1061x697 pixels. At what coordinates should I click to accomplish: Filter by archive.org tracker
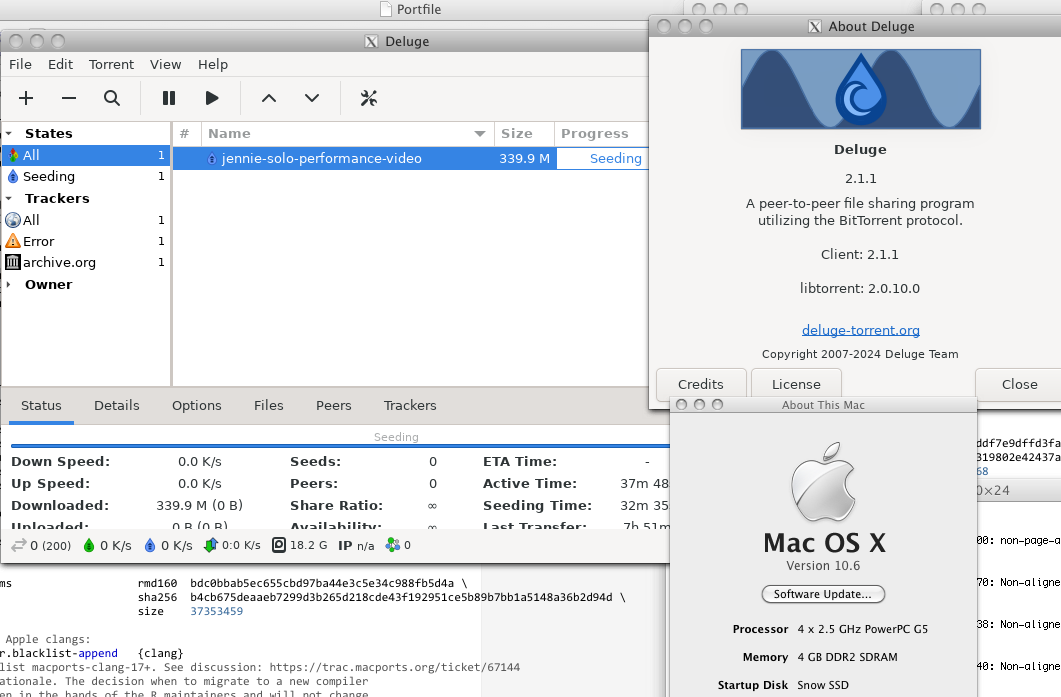86,262
